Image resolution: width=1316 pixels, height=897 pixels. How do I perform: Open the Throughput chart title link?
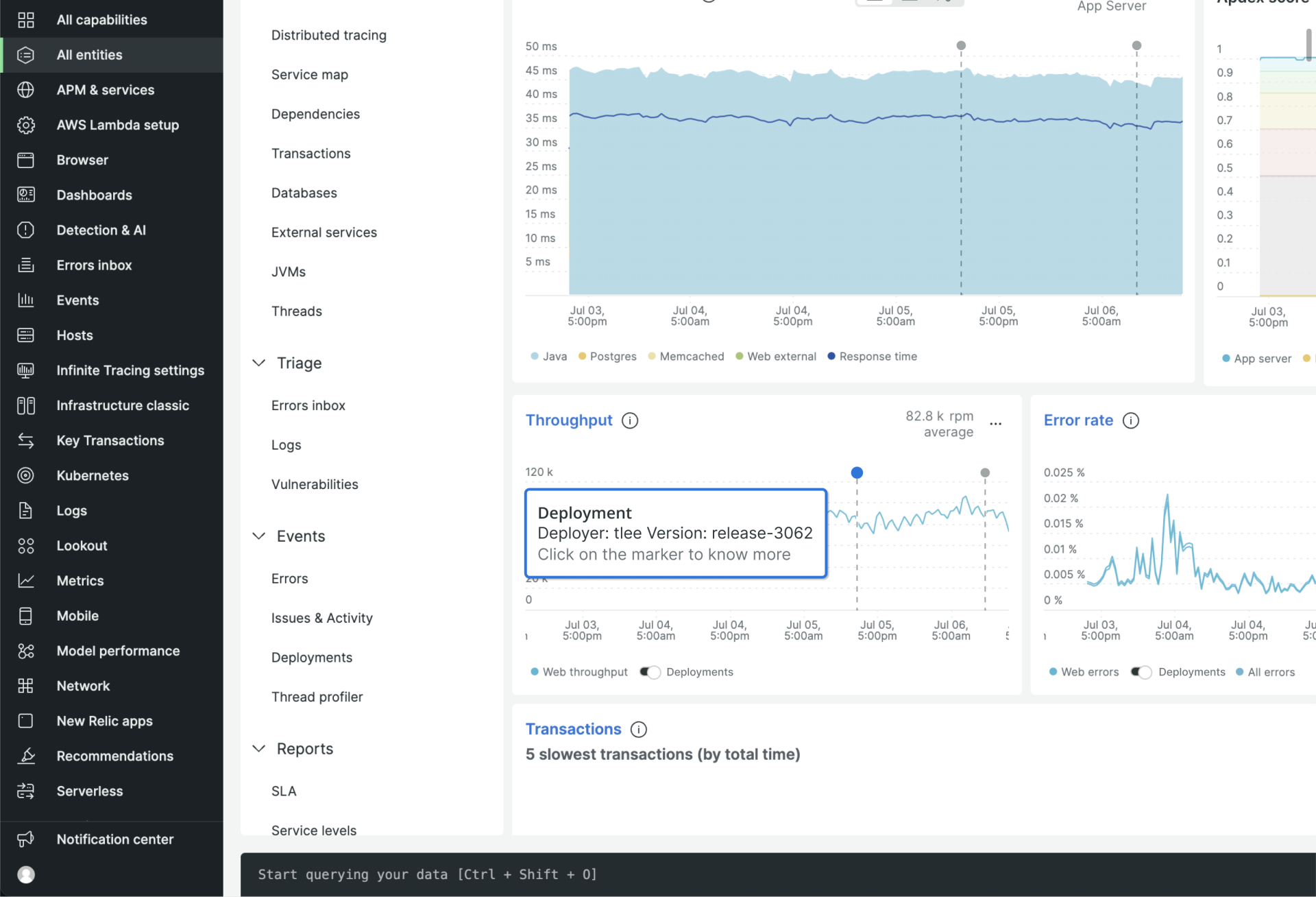pos(568,420)
